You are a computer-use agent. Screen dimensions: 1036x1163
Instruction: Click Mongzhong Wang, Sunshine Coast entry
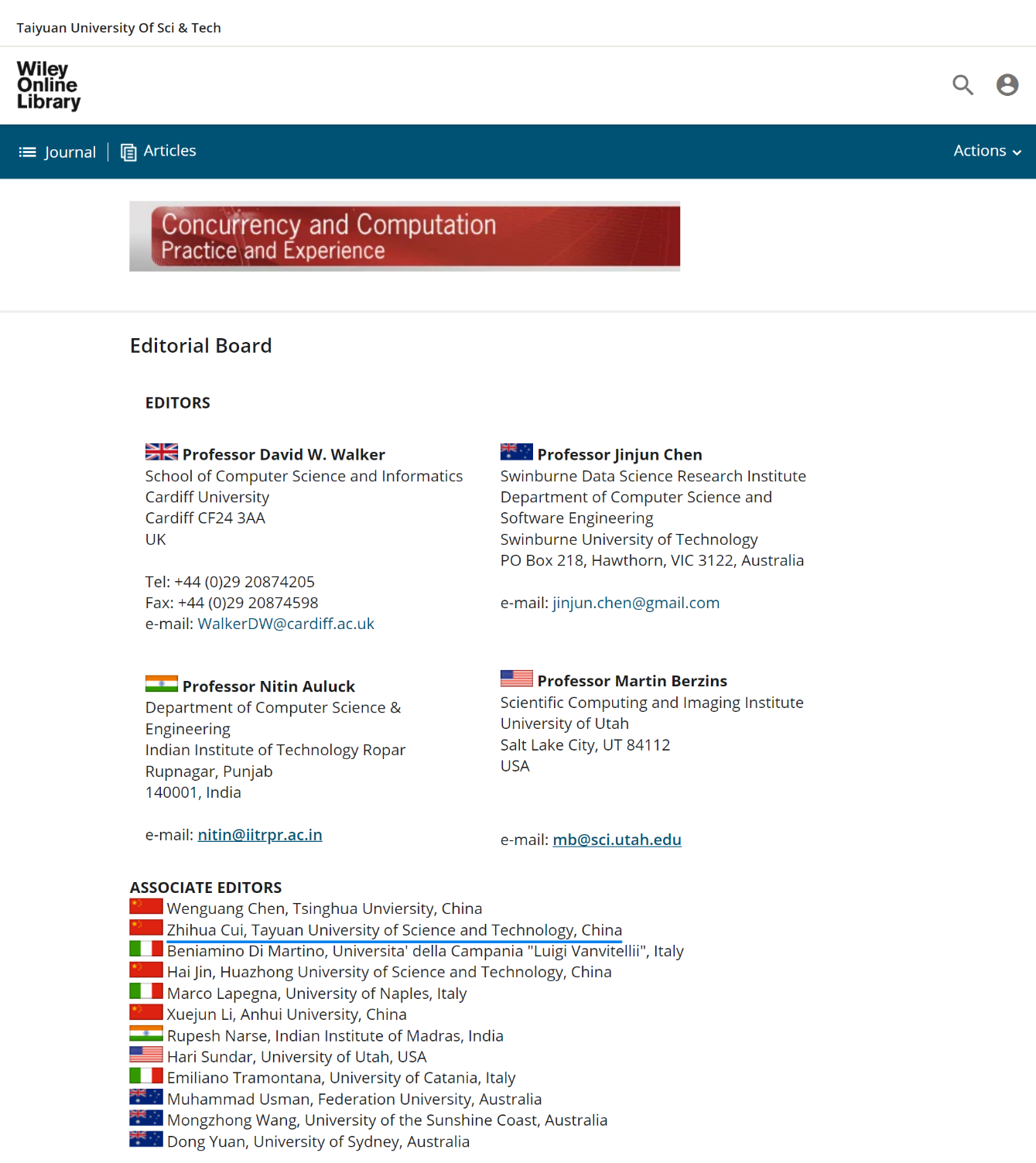(388, 1120)
